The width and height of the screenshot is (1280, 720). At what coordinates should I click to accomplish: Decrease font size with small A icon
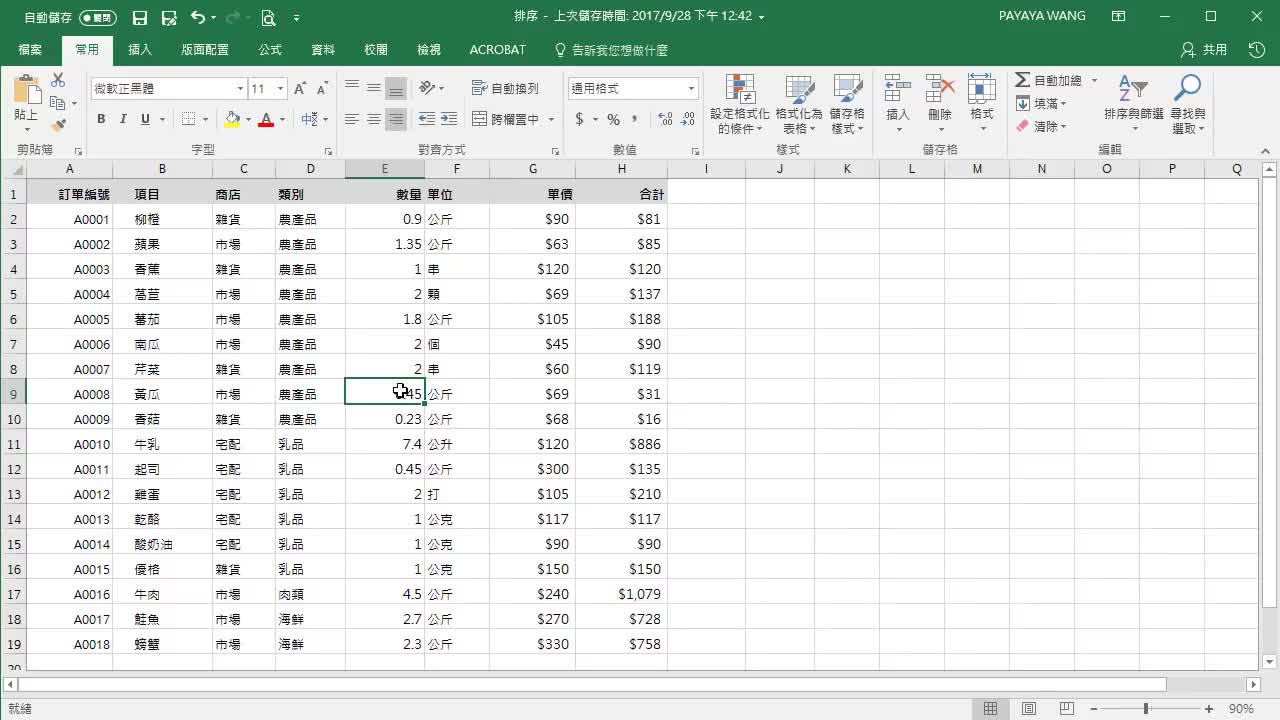[x=321, y=89]
